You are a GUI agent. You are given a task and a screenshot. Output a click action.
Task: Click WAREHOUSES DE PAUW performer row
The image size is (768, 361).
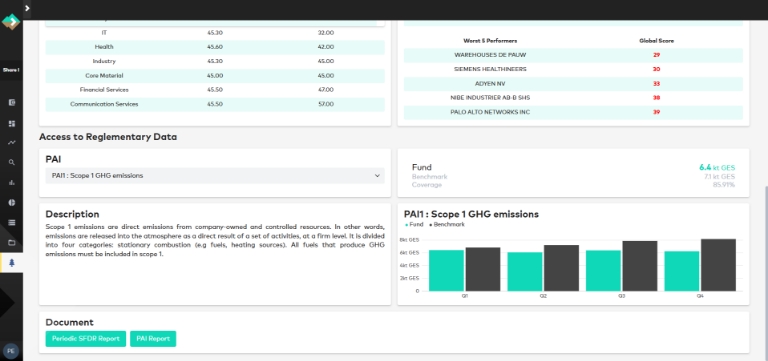point(573,55)
